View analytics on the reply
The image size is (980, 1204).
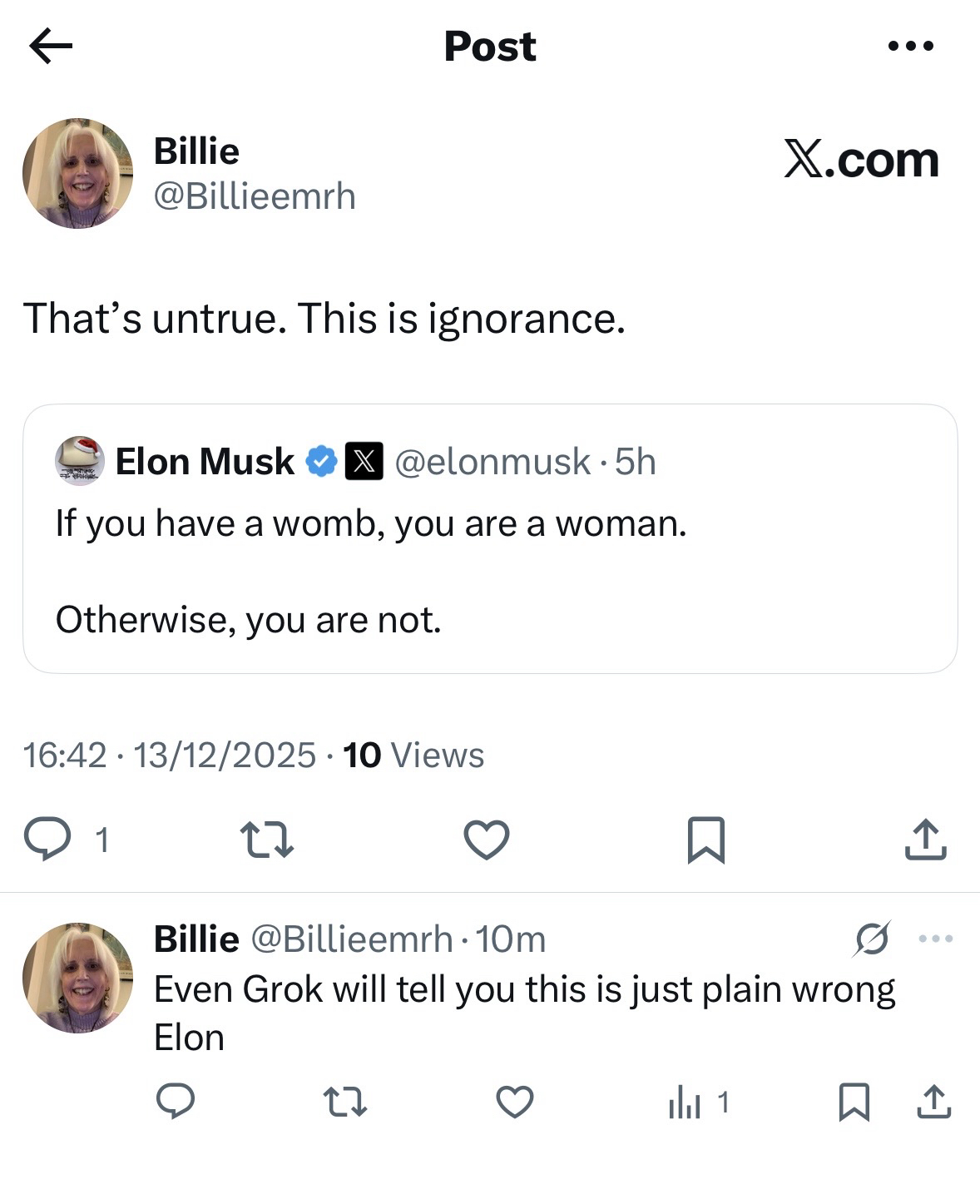click(697, 1103)
